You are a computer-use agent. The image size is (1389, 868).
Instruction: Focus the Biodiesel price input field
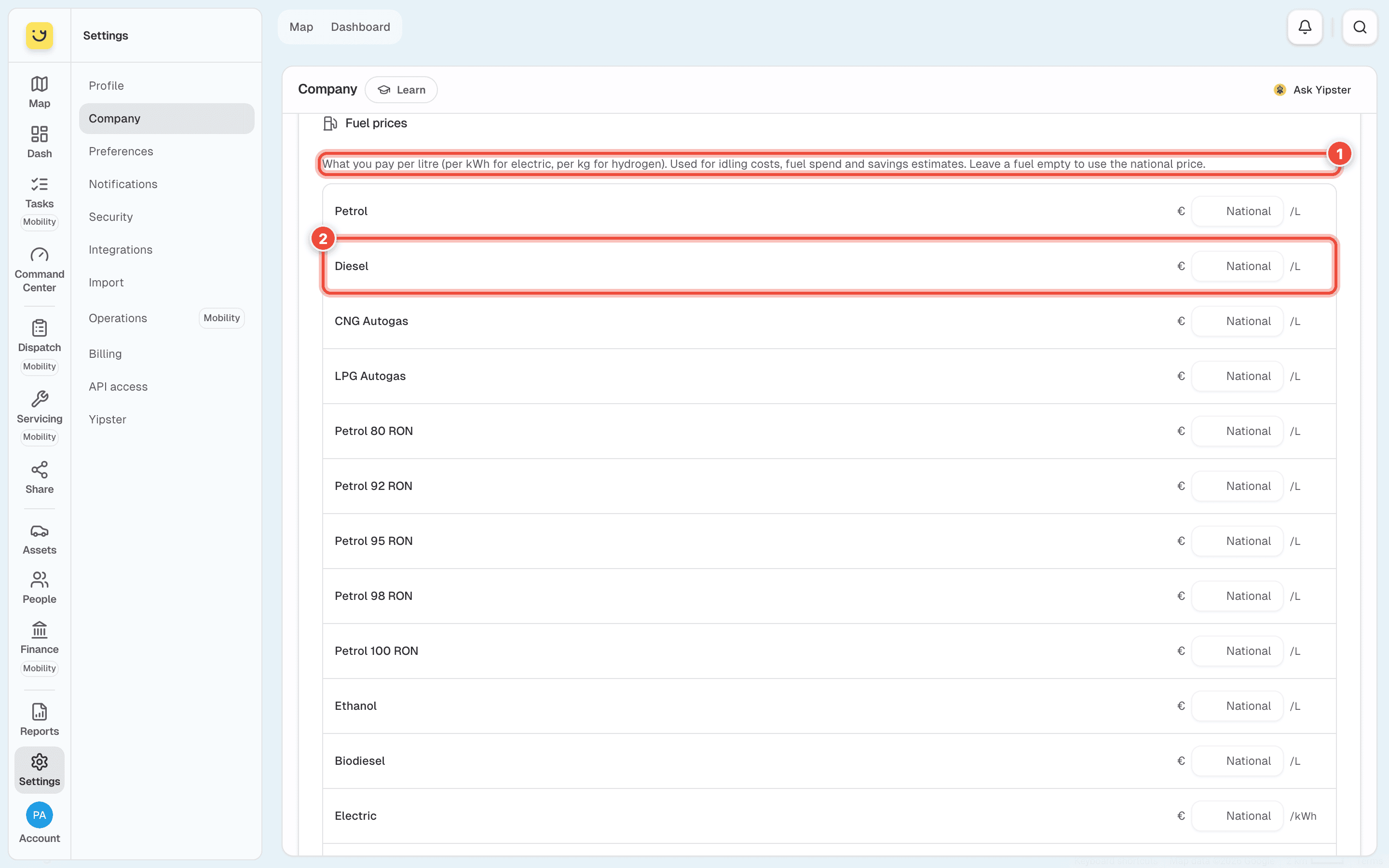[1237, 760]
